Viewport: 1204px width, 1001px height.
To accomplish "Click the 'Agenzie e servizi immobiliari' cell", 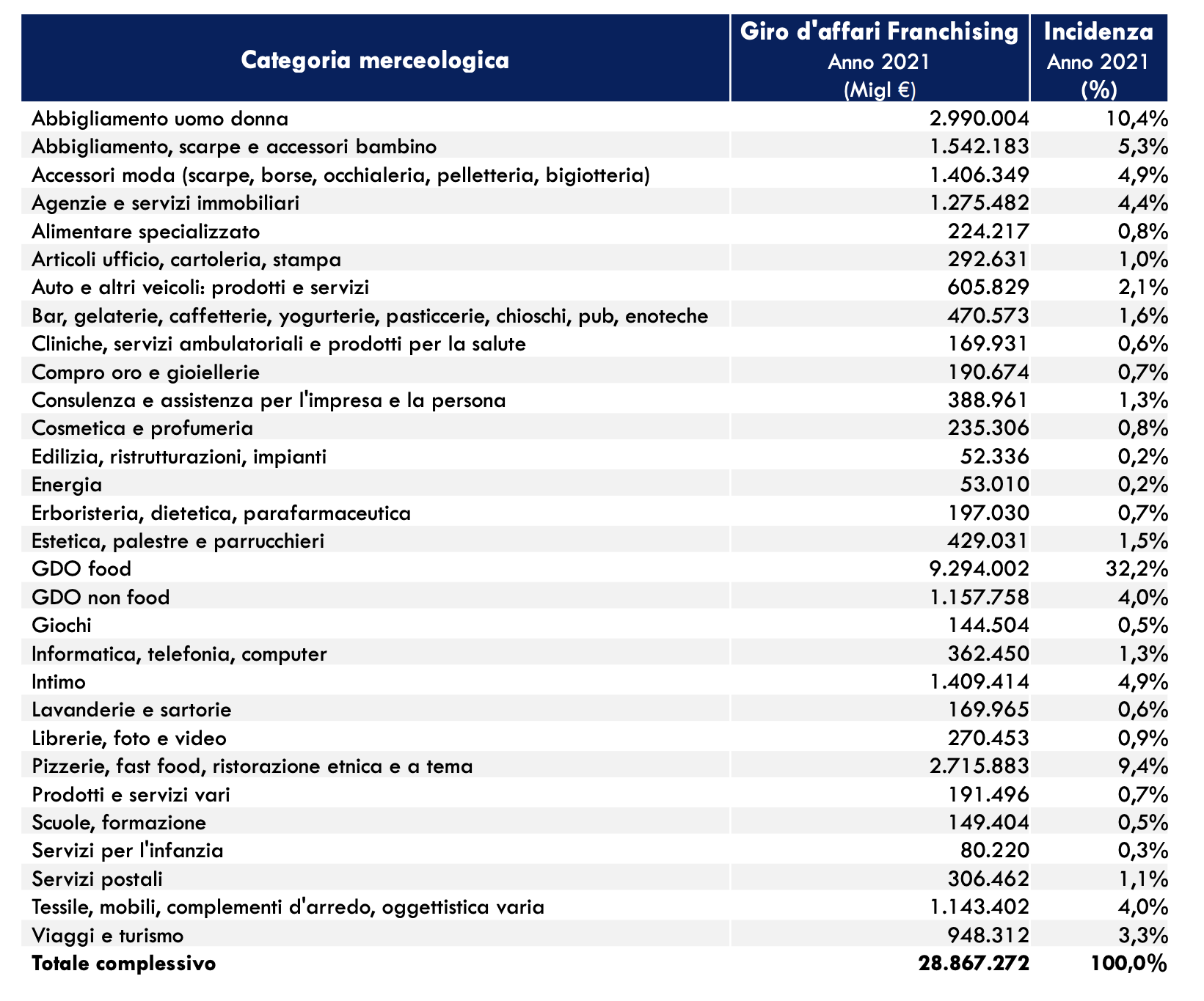I will pos(165,203).
